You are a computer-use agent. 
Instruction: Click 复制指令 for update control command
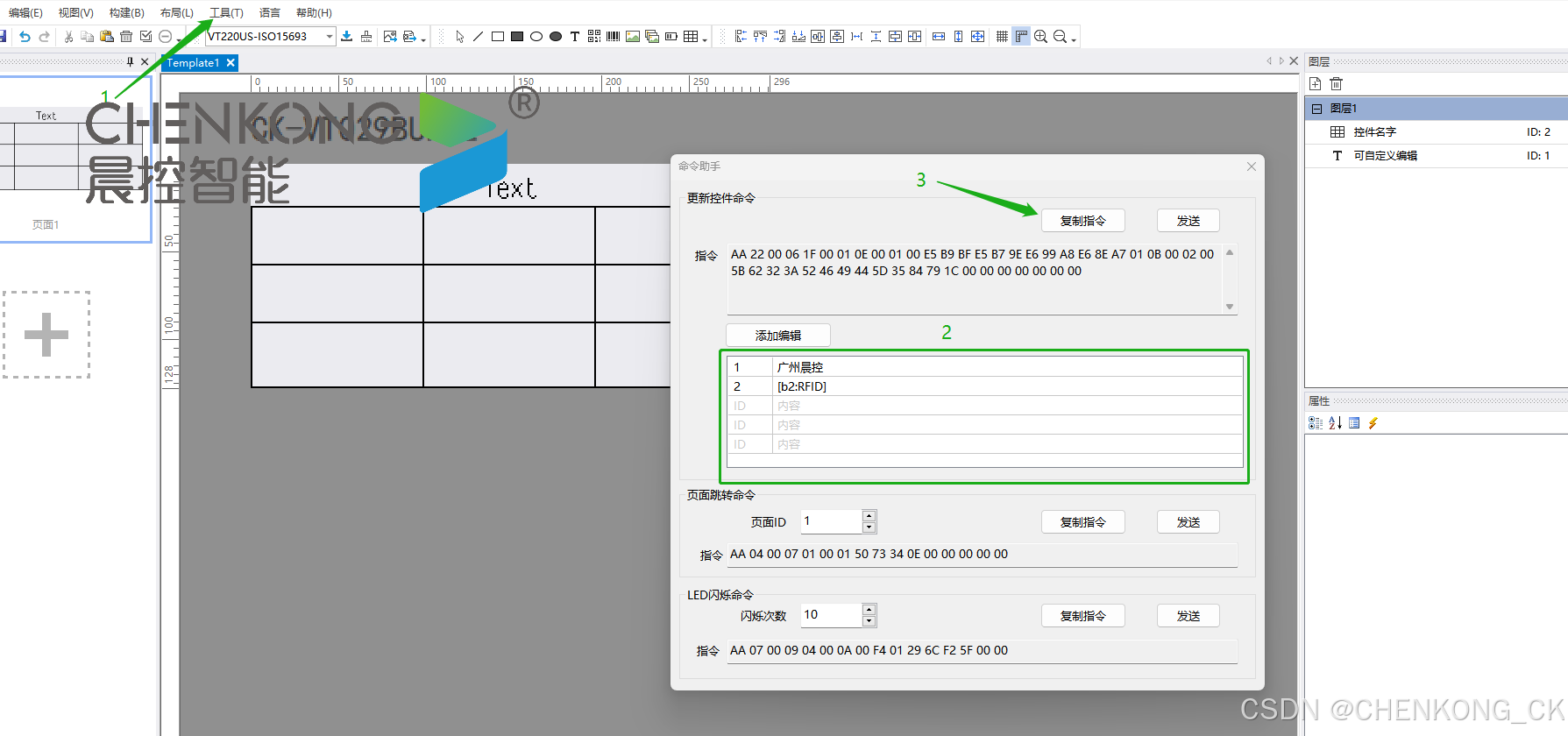click(x=1083, y=221)
